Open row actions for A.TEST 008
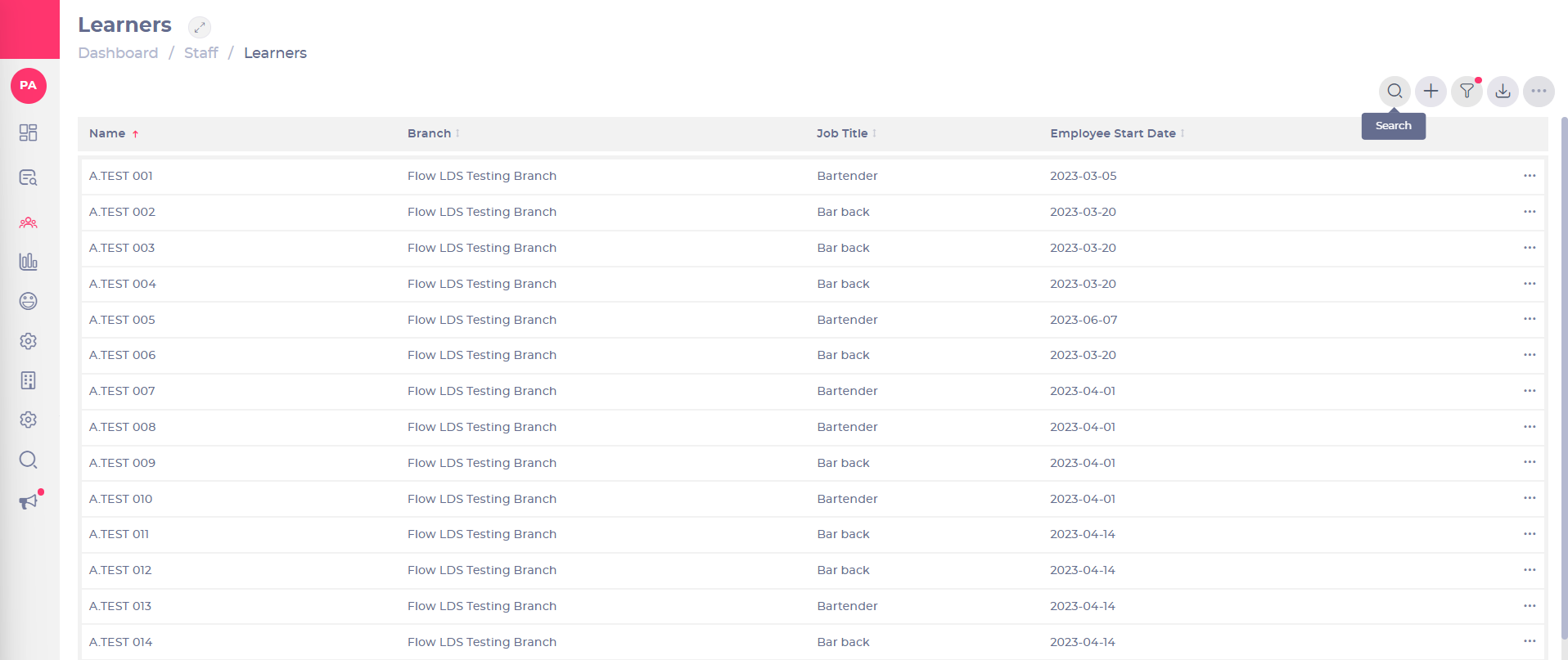Screen dimensions: 1568x660 click(x=1530, y=427)
